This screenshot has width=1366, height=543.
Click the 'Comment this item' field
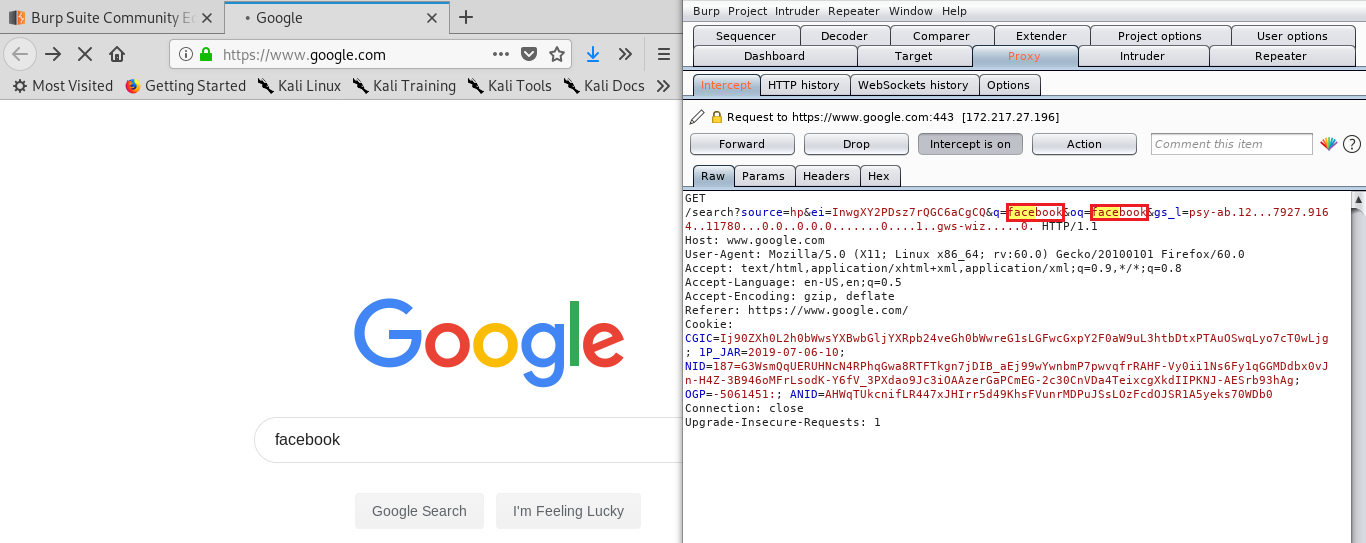1231,144
